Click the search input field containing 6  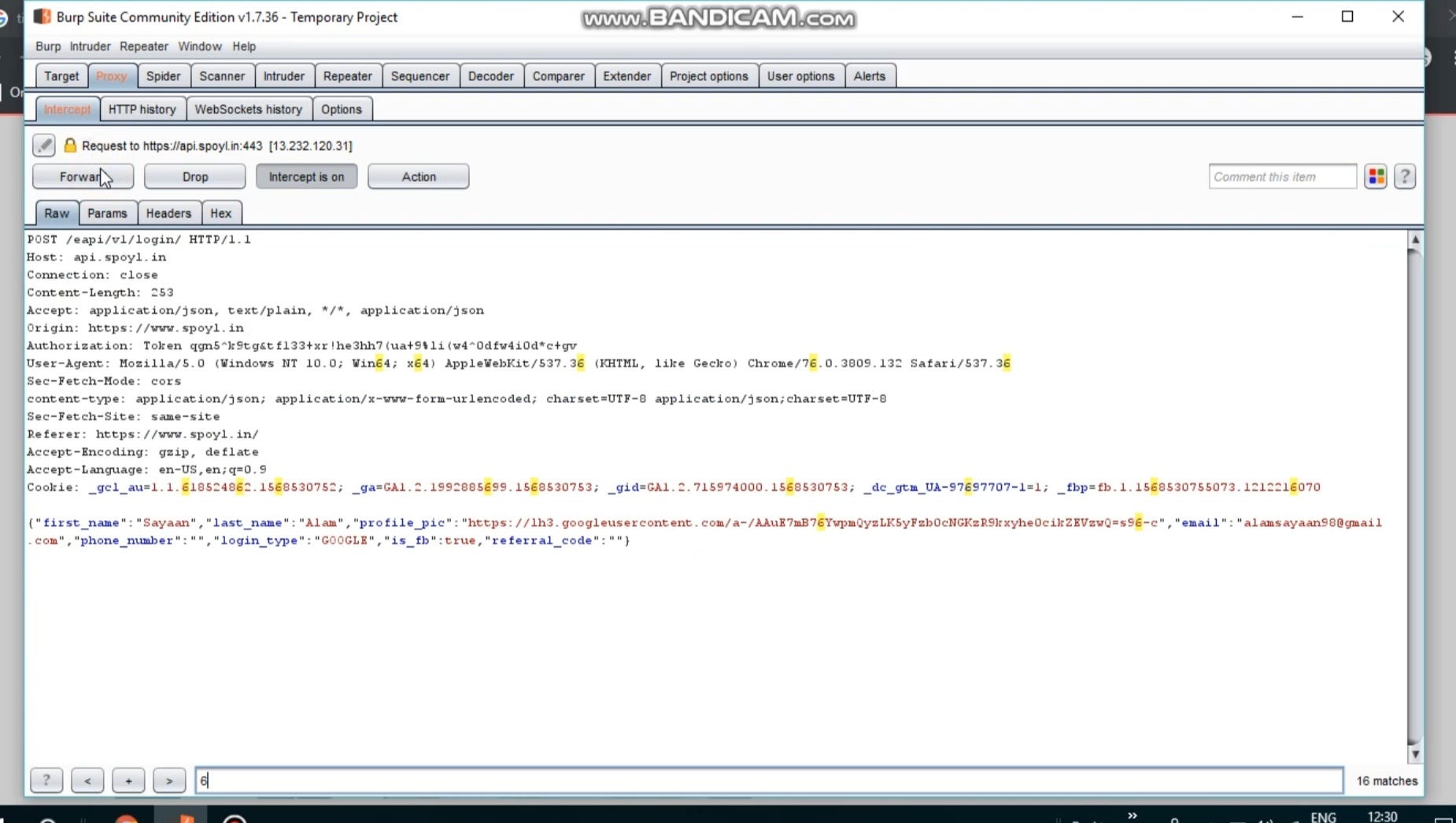(x=769, y=780)
